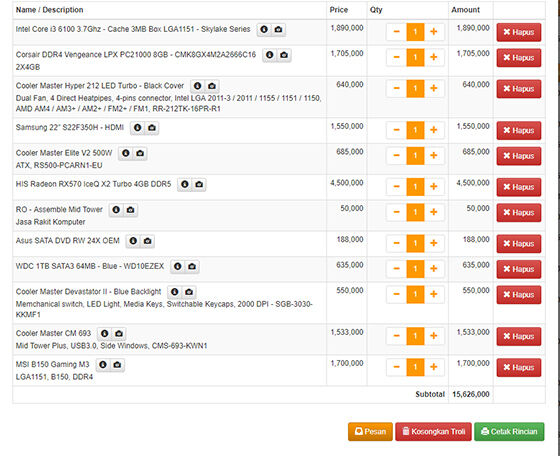Increase quantity of Intel Core i3 6100
Image resolution: width=560 pixels, height=456 pixels.
click(434, 32)
